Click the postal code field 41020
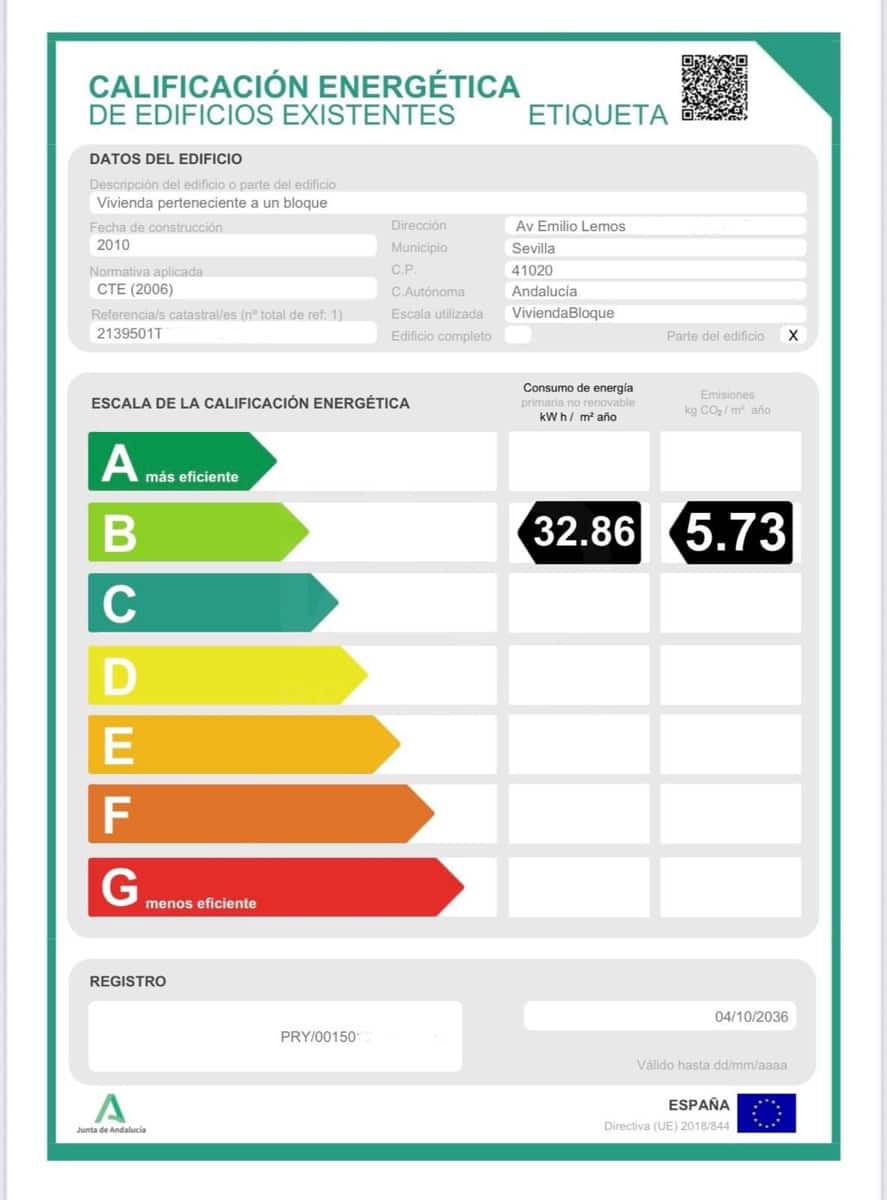Viewport: 887px width, 1200px height. 656,270
